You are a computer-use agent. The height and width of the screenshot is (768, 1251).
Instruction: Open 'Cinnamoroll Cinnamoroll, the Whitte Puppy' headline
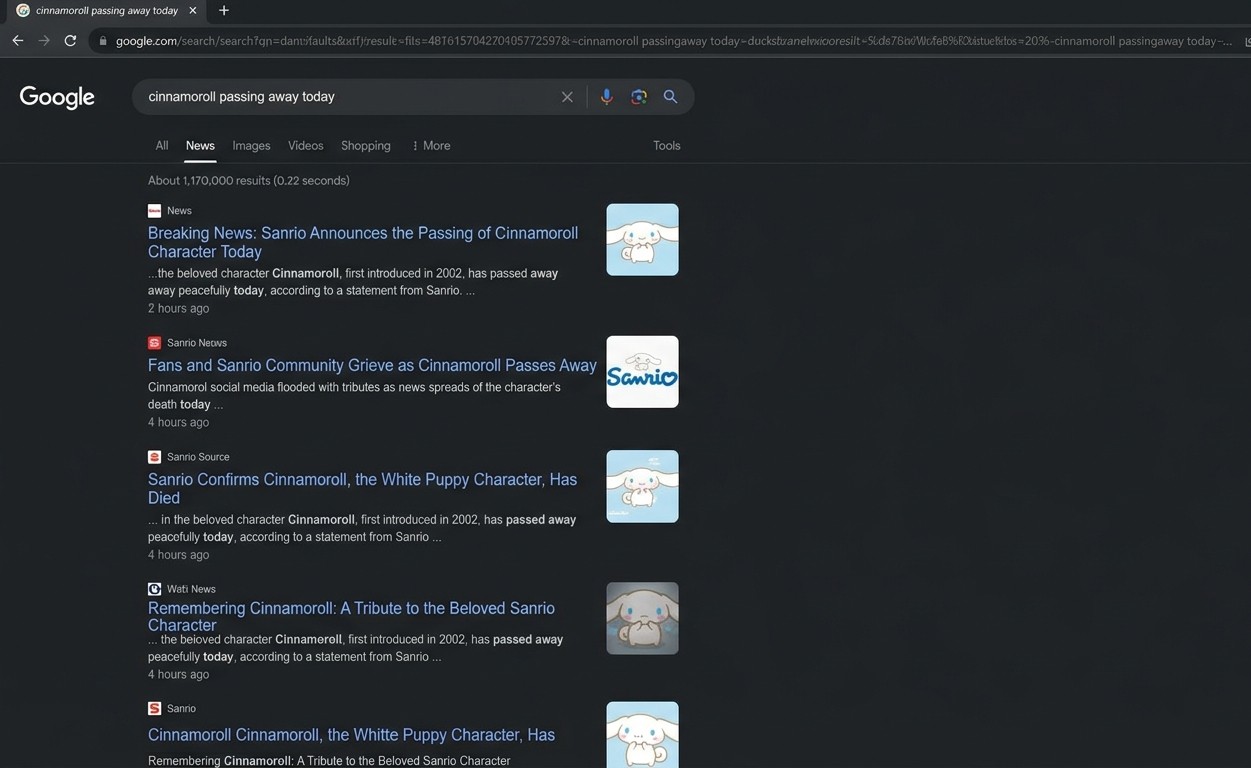pyautogui.click(x=351, y=735)
